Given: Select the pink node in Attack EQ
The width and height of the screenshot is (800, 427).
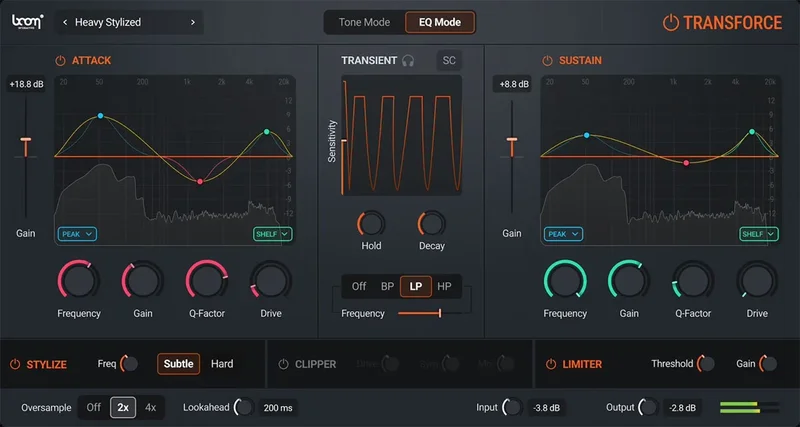Looking at the screenshot, I should tap(200, 182).
